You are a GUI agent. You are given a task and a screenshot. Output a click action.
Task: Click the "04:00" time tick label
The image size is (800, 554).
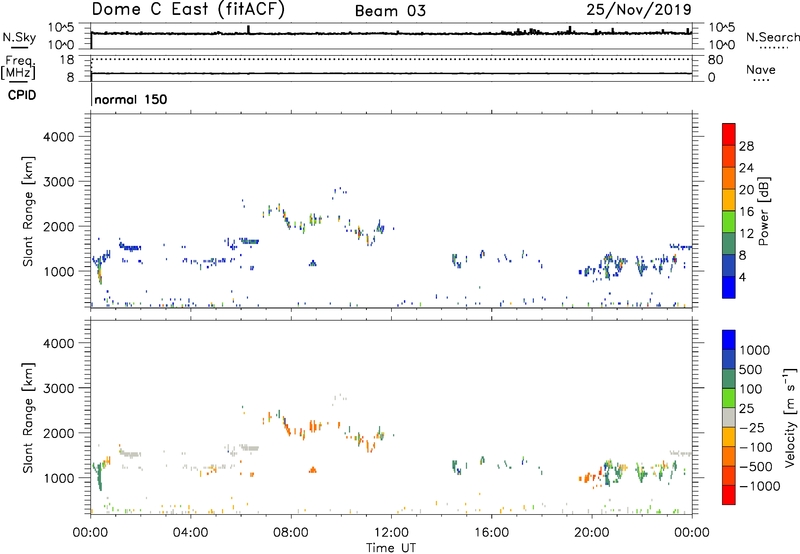coord(190,533)
